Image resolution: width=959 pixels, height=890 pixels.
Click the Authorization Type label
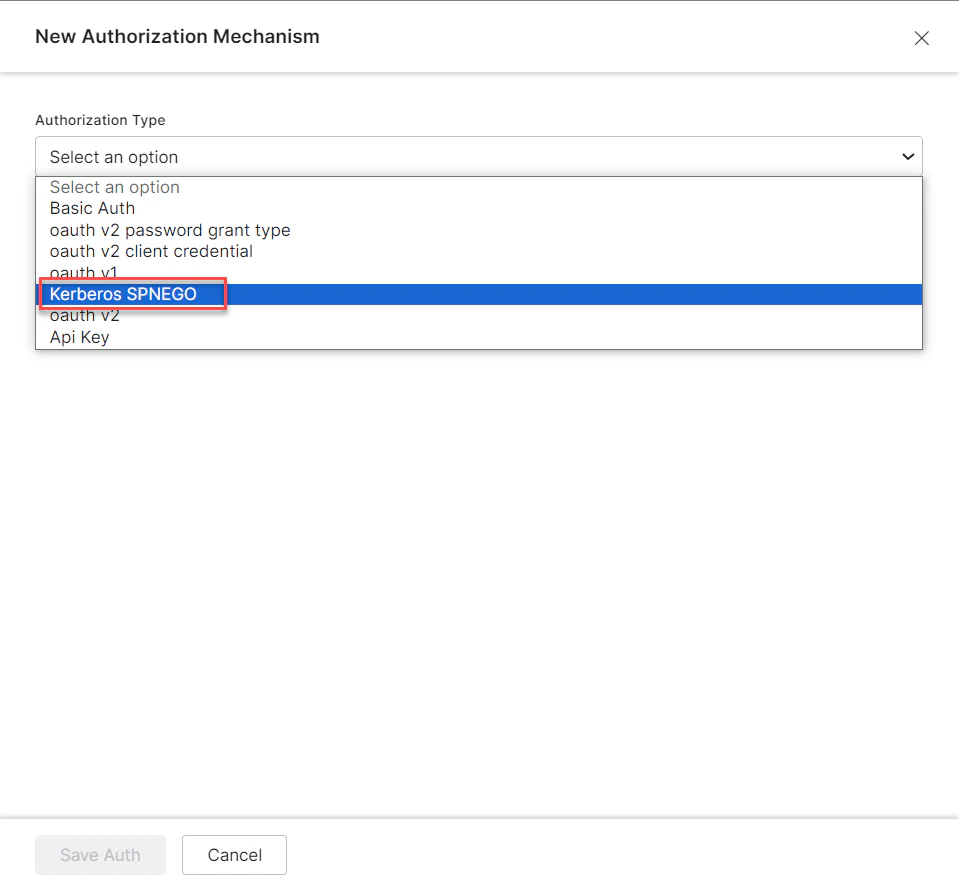pyautogui.click(x=100, y=120)
